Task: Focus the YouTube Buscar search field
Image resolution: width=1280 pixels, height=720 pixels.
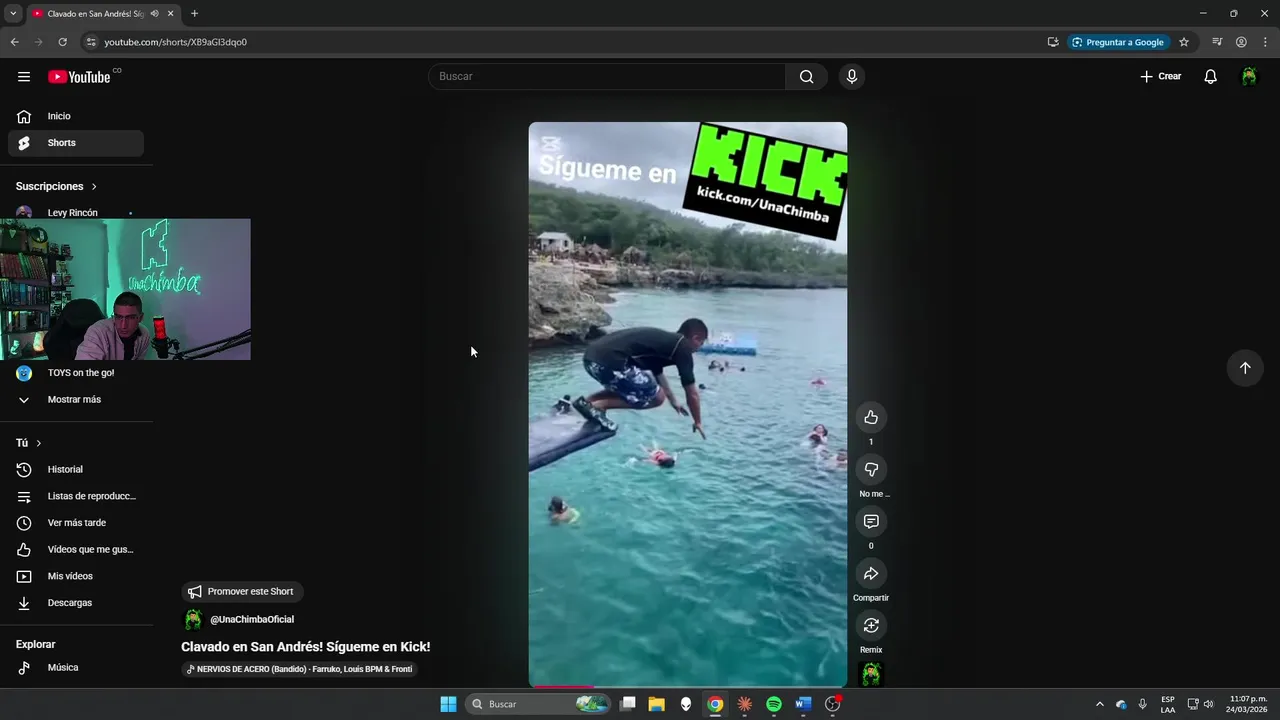Action: point(608,77)
